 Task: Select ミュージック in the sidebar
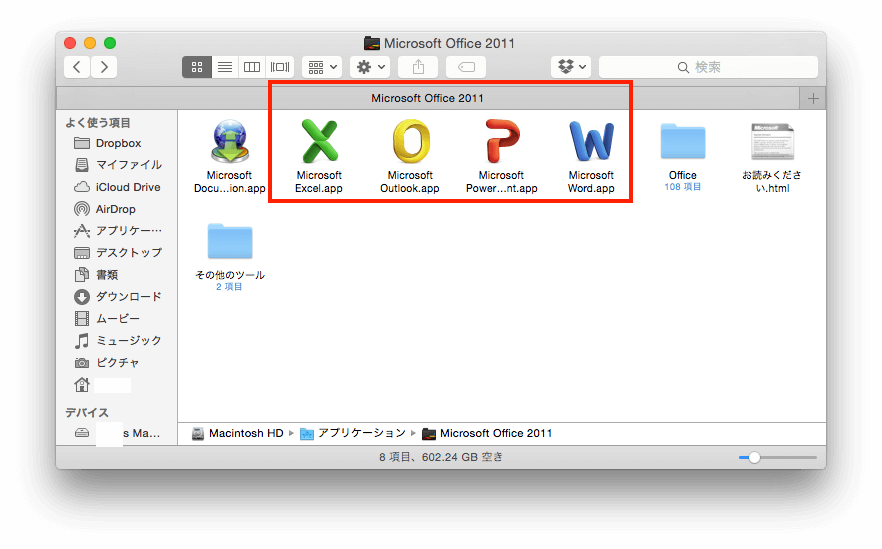(117, 340)
